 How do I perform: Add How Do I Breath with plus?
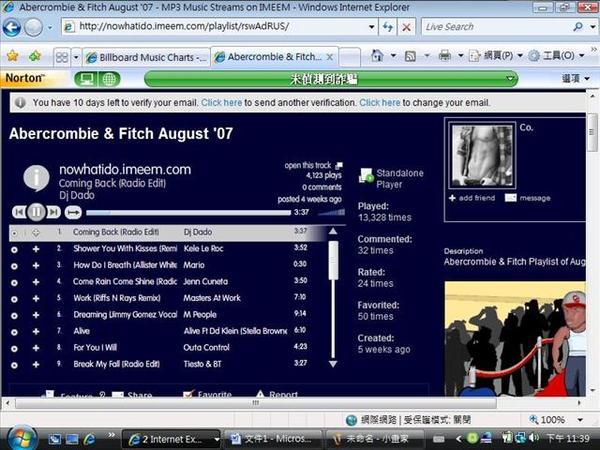[36, 266]
